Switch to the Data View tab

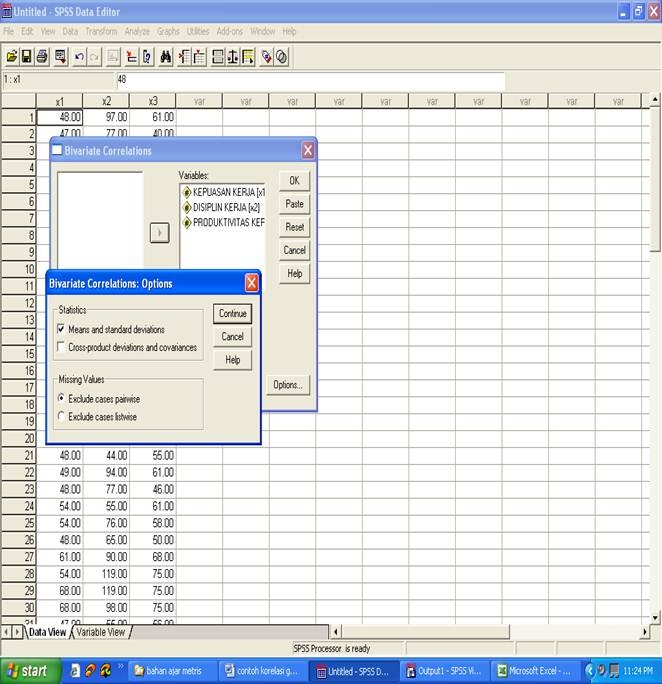(x=47, y=632)
